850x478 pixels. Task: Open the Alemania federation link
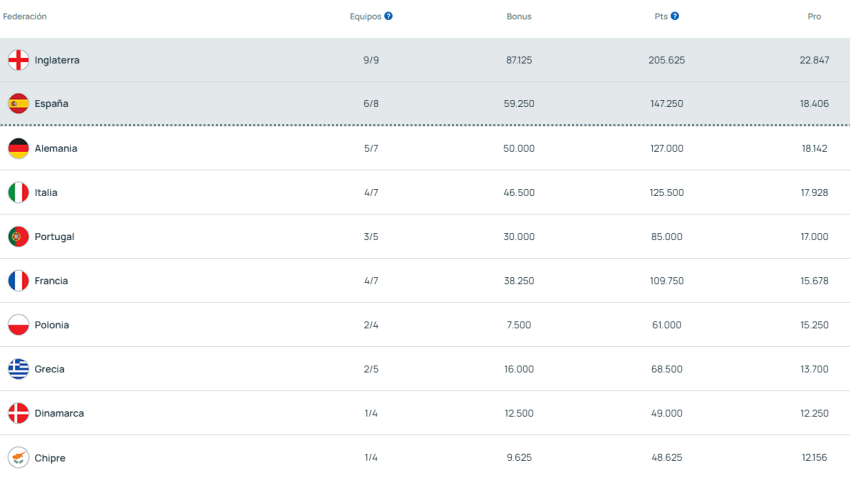pyautogui.click(x=56, y=148)
